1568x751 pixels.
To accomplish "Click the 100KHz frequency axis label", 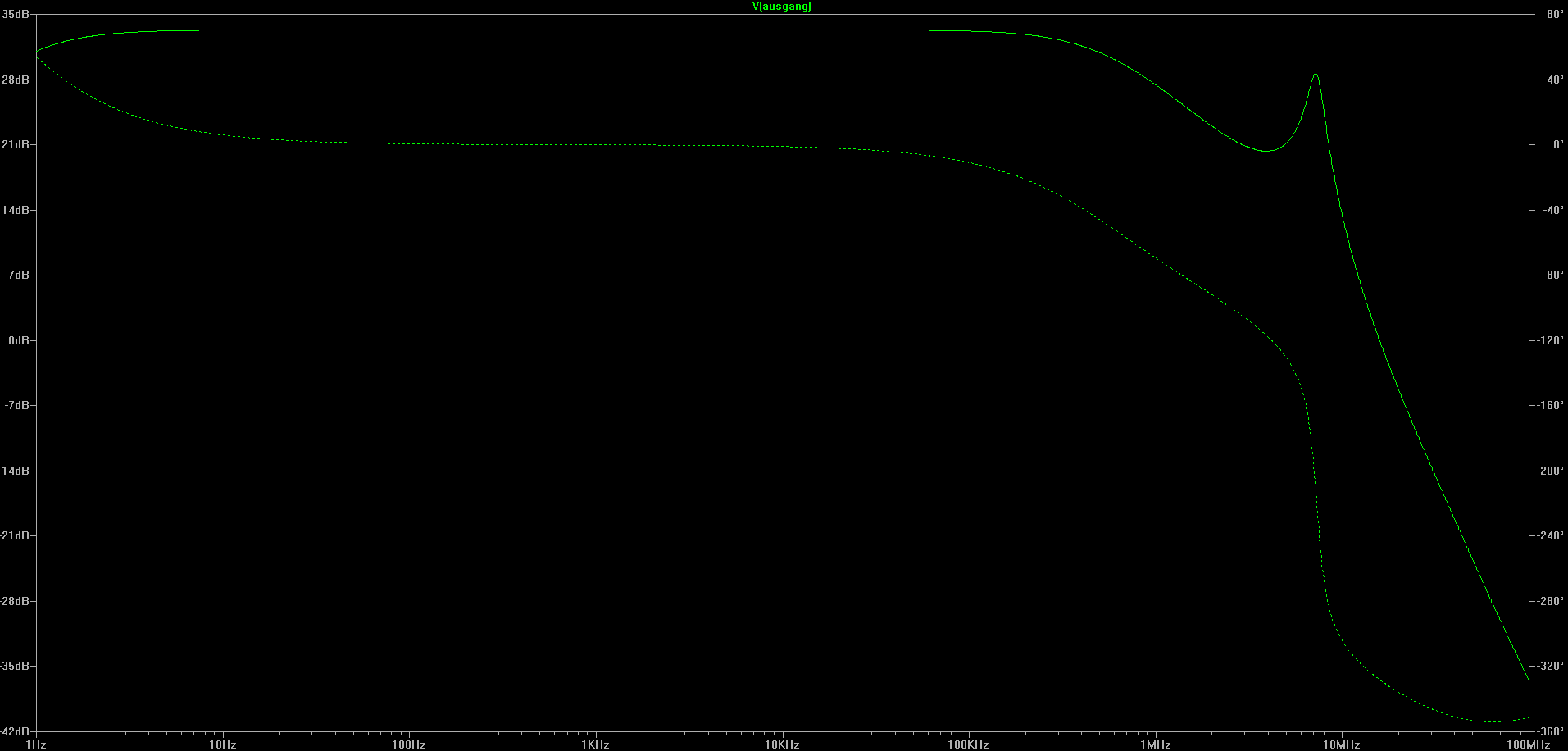I will point(969,744).
